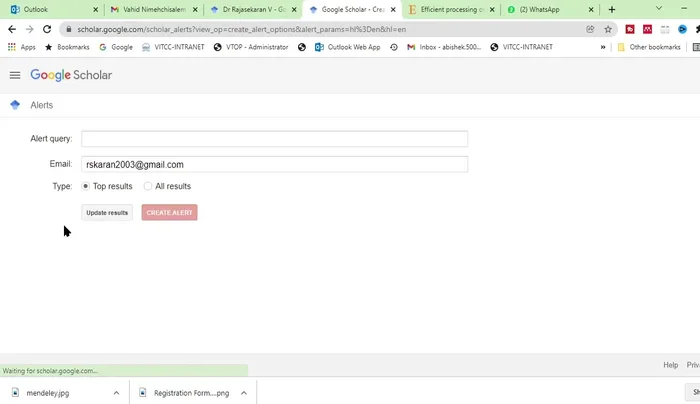Open the Help link in the footer
The height and width of the screenshot is (404, 700).
(x=670, y=365)
